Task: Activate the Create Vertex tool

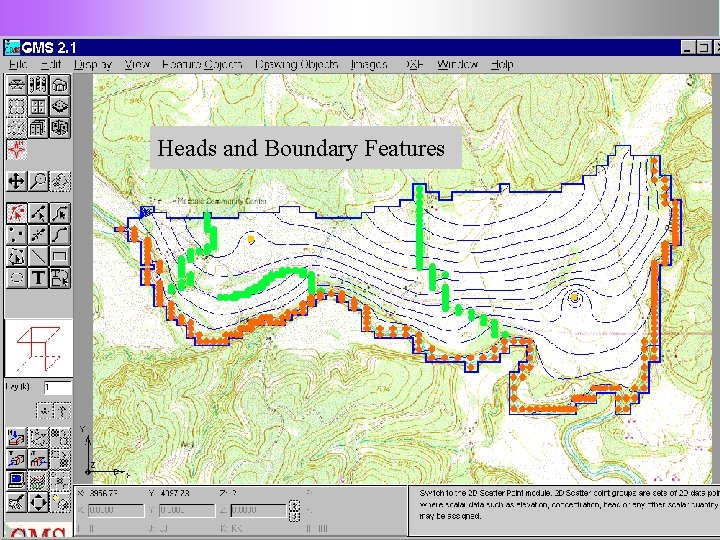Action: click(x=38, y=235)
